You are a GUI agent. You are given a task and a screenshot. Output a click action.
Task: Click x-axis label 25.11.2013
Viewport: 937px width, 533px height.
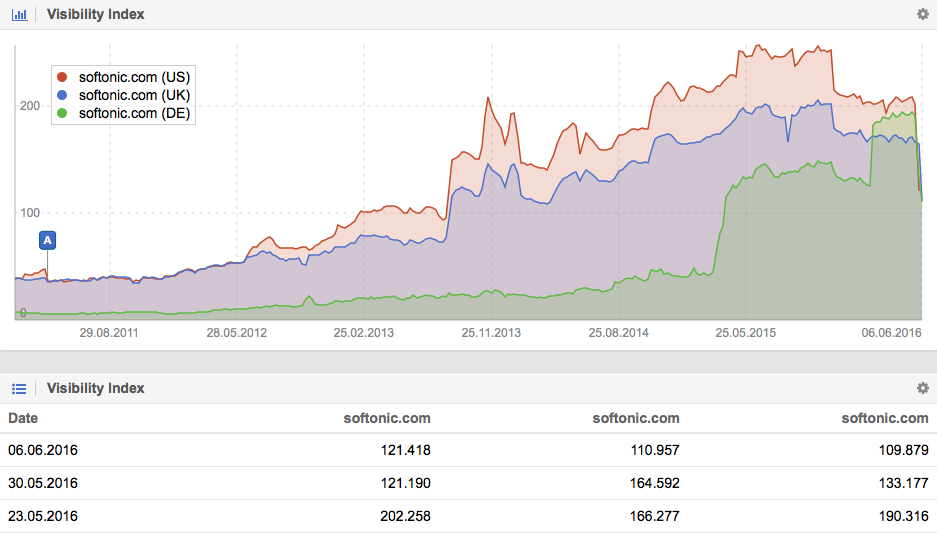[491, 333]
